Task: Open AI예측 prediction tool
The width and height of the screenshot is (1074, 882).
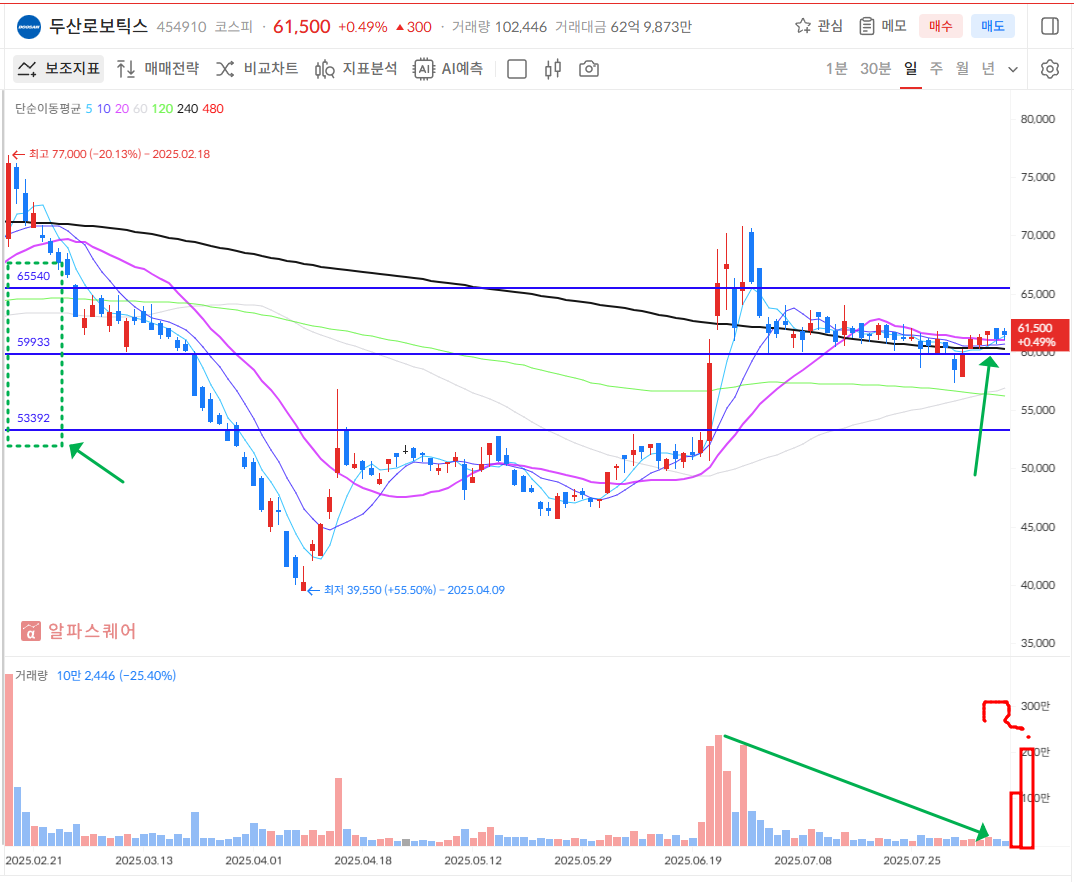Action: tap(449, 68)
